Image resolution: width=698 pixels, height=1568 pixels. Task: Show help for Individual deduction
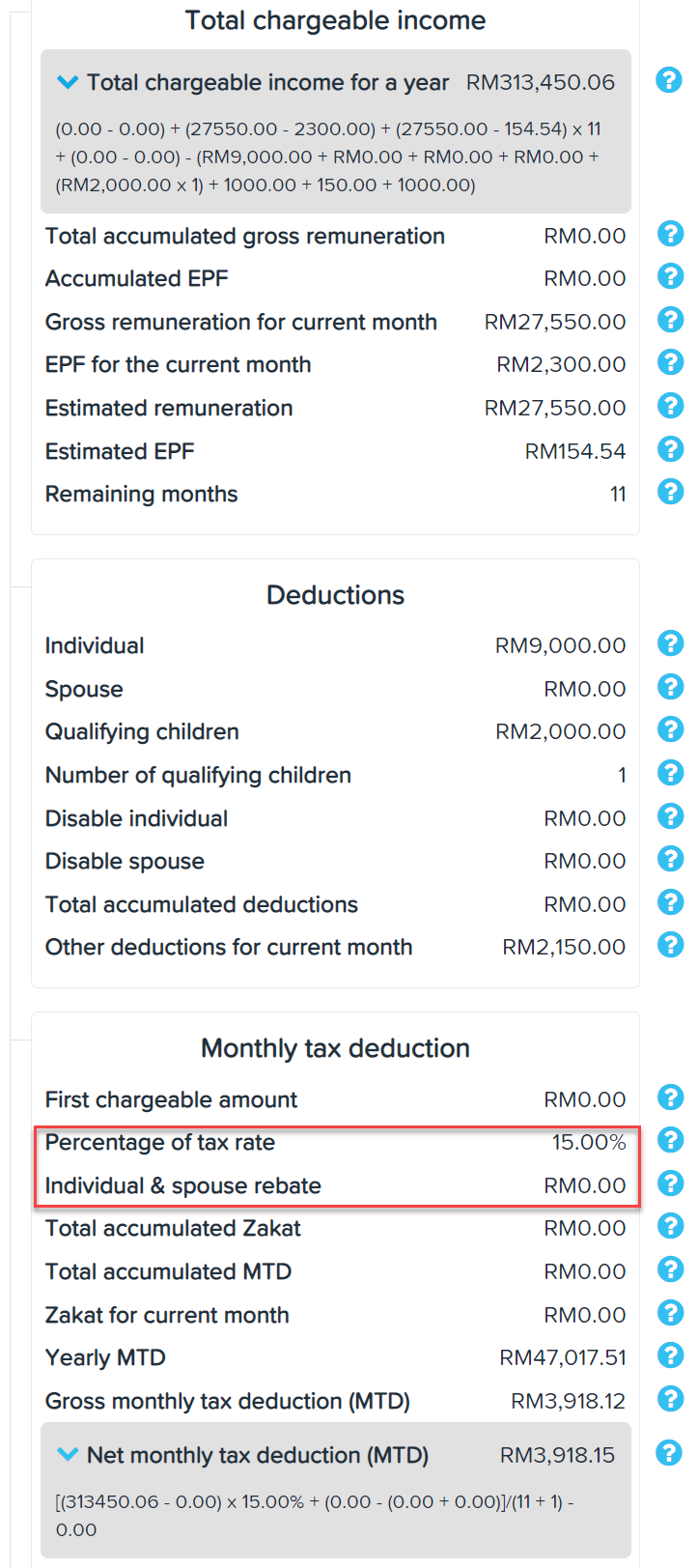[670, 643]
